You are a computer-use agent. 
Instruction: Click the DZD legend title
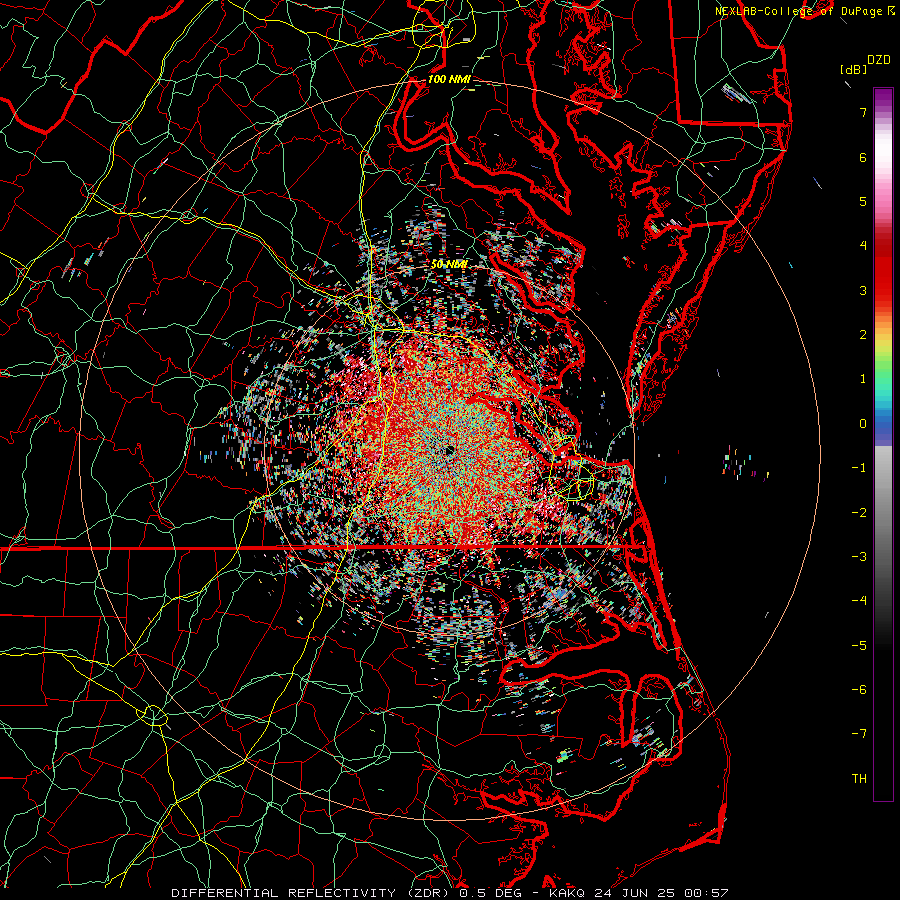[x=878, y=60]
